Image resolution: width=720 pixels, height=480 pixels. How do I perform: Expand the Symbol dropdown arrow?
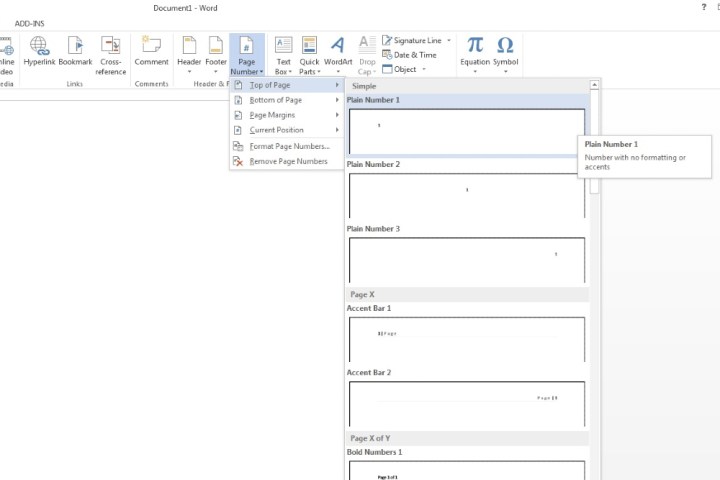pos(506,72)
